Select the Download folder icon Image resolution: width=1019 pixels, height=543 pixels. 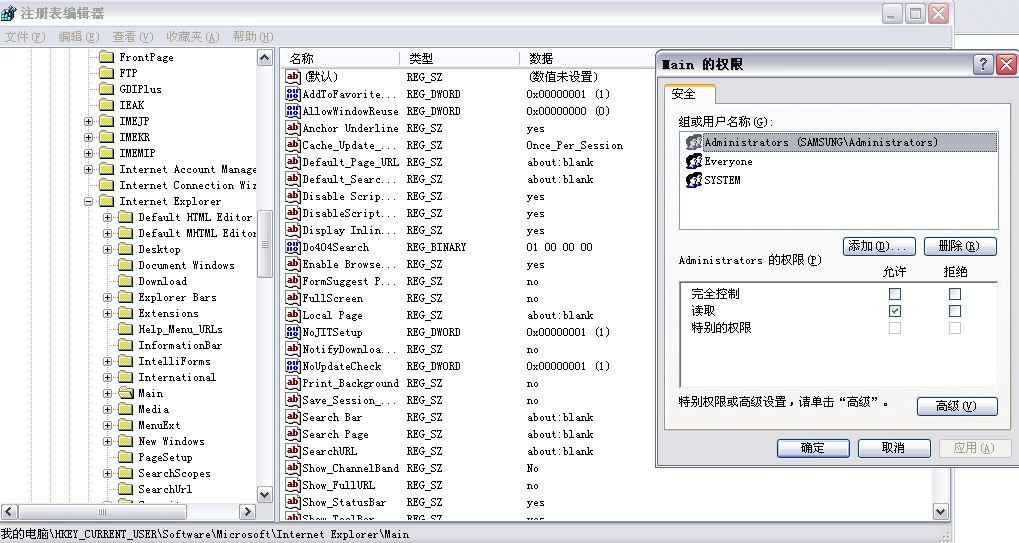point(125,281)
